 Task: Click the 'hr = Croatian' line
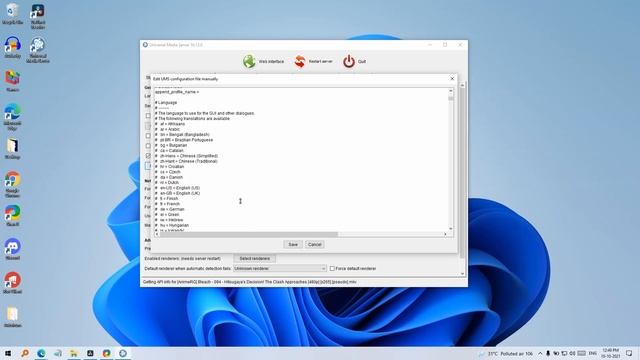(x=169, y=167)
